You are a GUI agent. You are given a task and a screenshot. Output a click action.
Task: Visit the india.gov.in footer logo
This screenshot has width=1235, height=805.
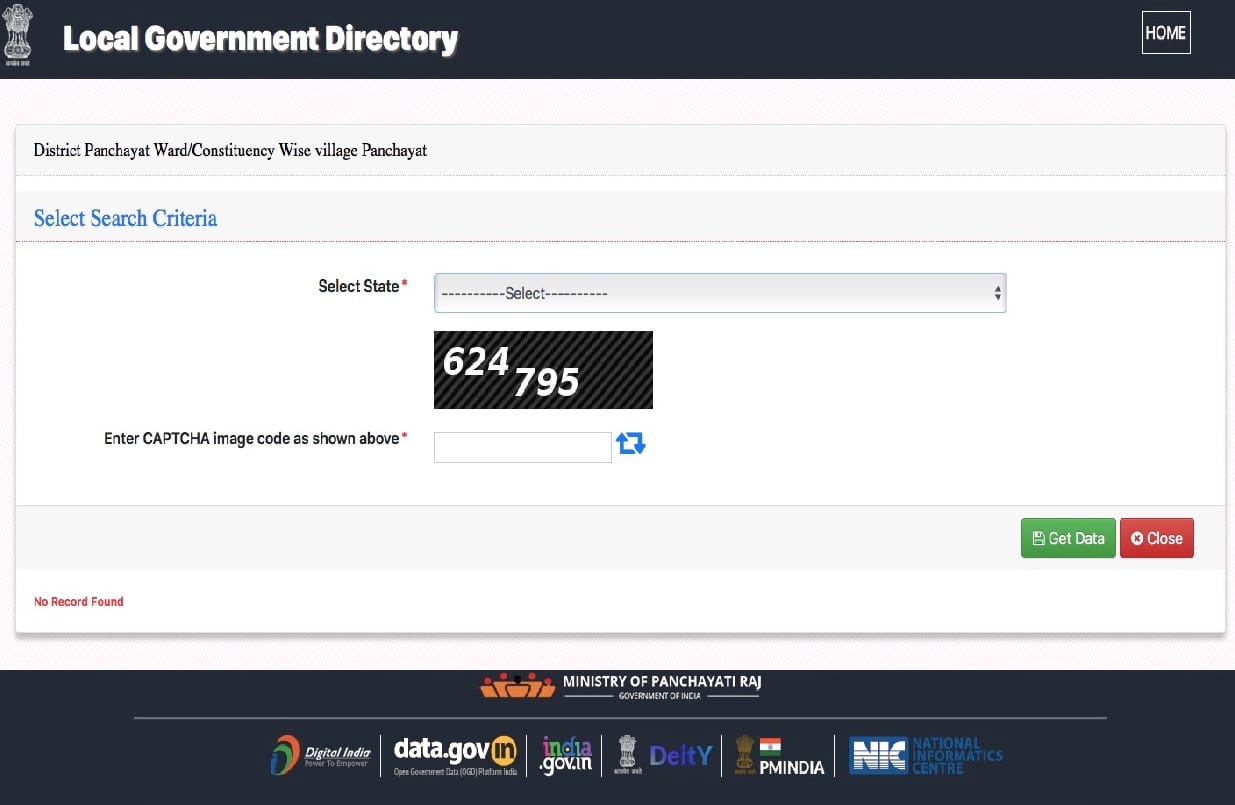(x=566, y=755)
